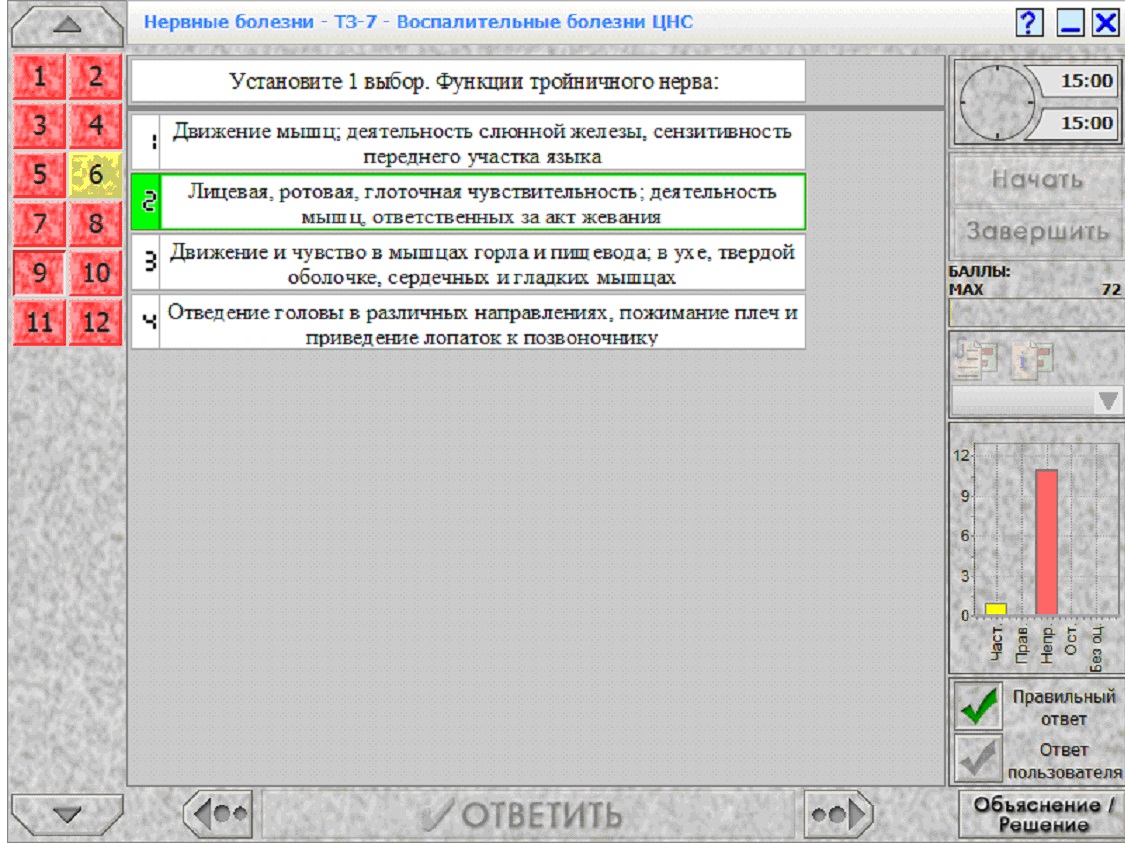Jump to question 10
The height and width of the screenshot is (843, 1125).
click(x=95, y=273)
